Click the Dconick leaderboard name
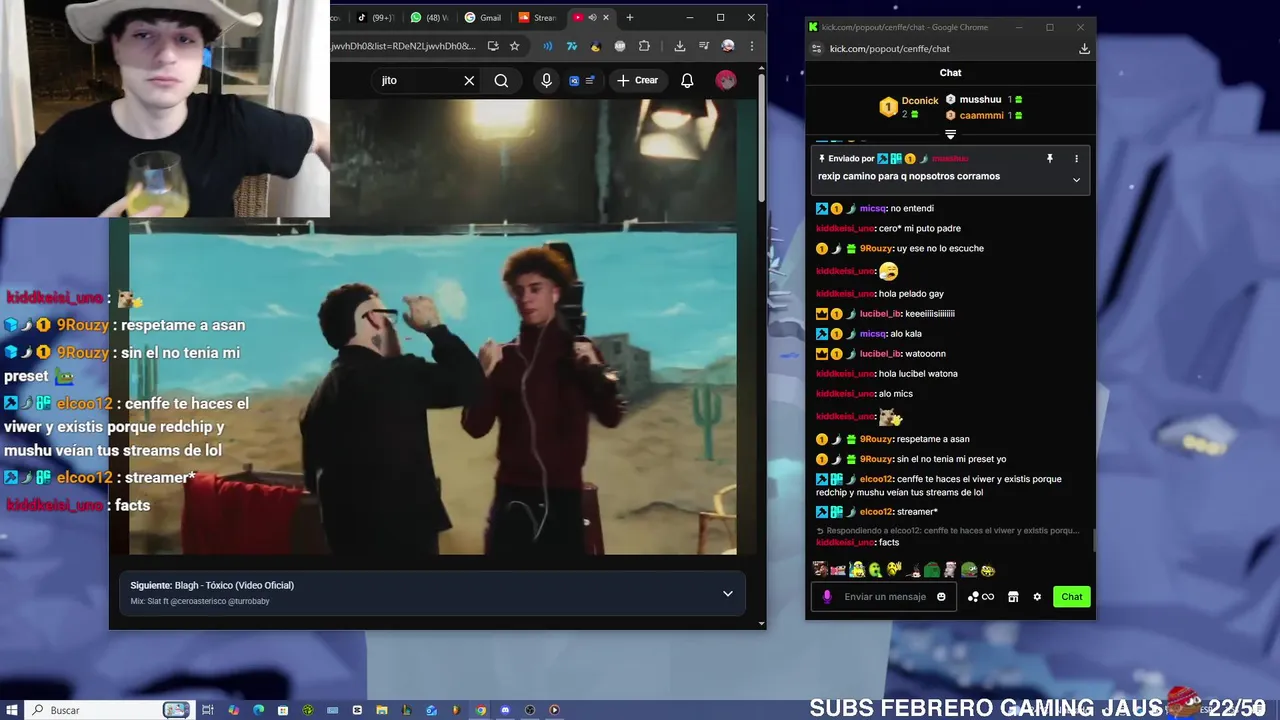Viewport: 1280px width, 720px height. click(920, 101)
